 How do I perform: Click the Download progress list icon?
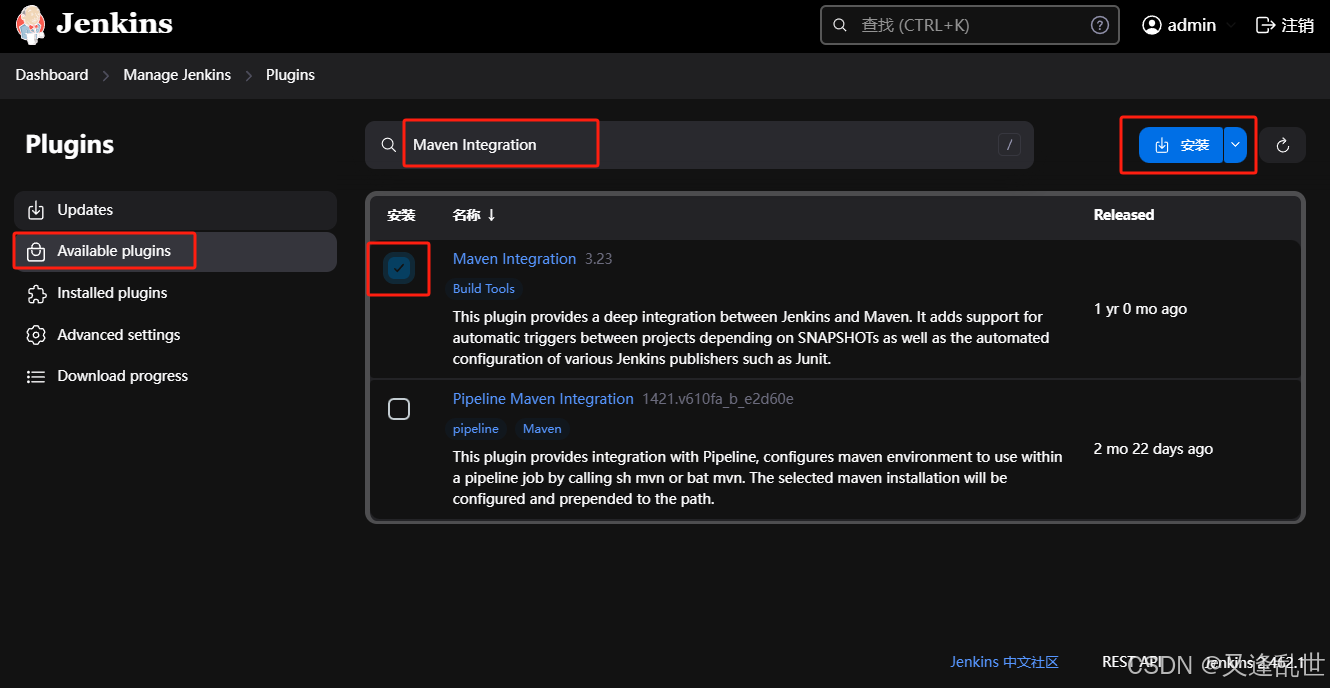pos(36,376)
